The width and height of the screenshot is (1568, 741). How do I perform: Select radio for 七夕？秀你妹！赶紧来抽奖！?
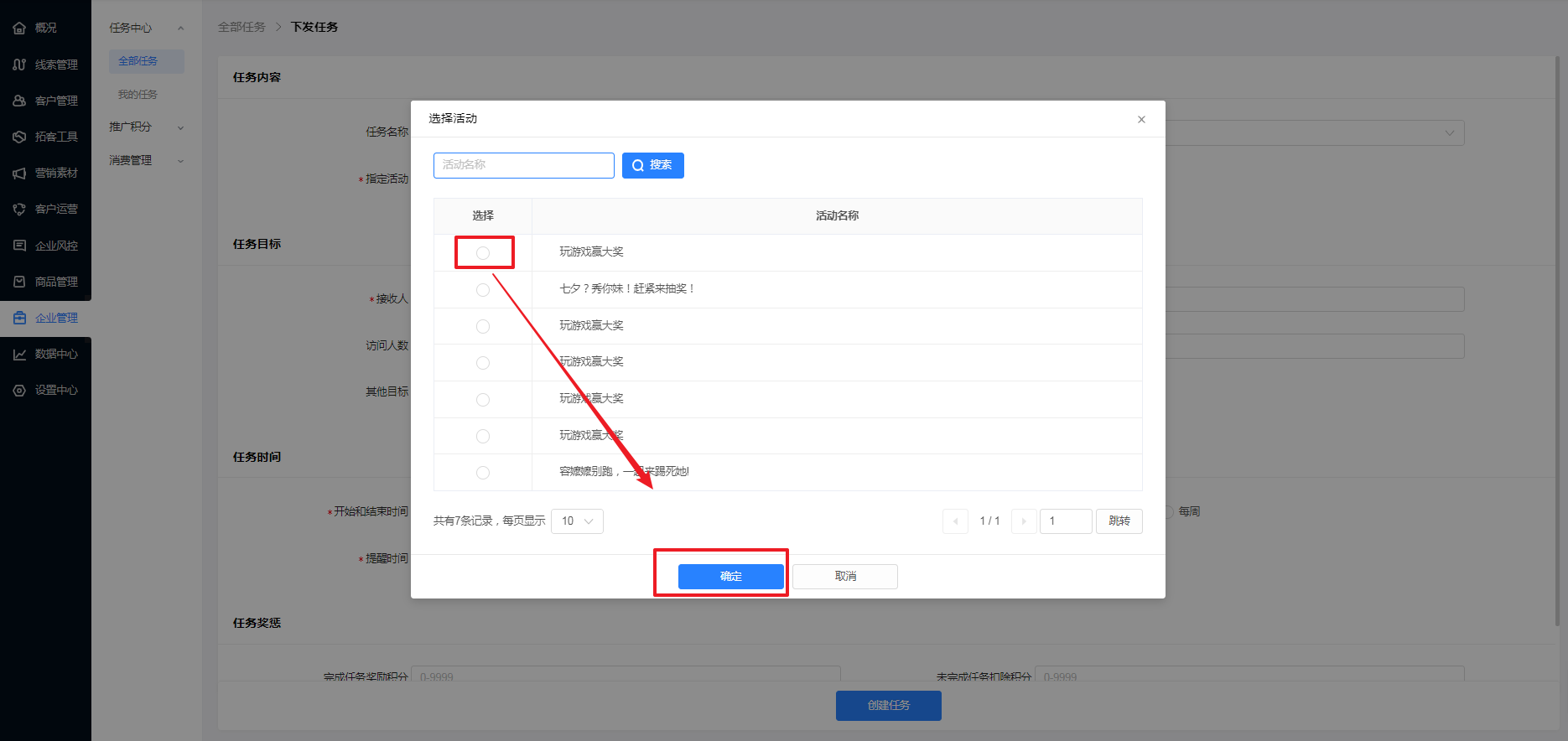483,290
